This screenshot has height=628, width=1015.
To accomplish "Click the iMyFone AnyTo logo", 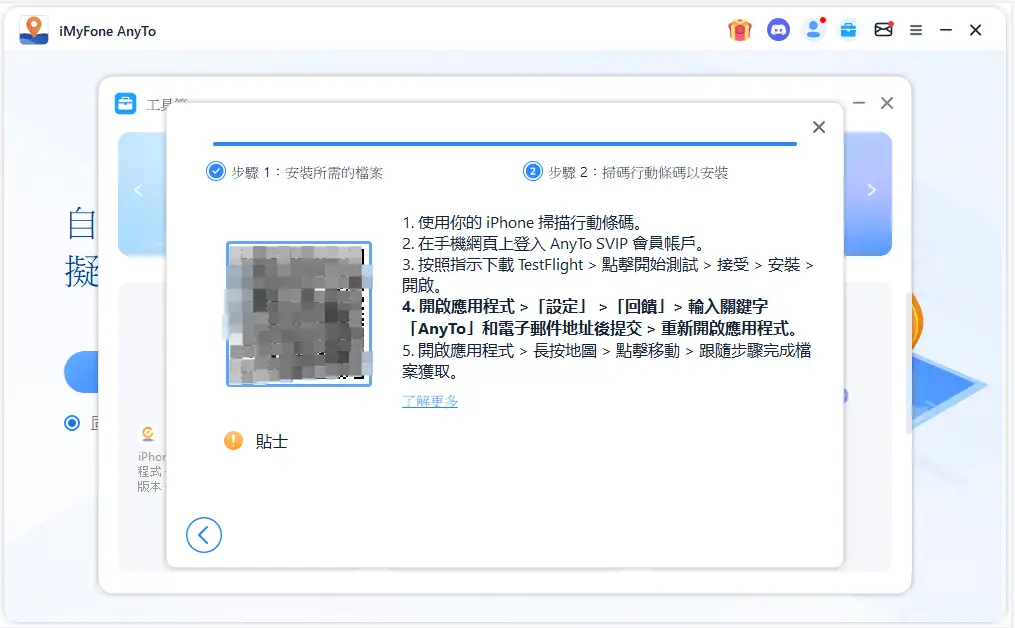I will point(34,30).
